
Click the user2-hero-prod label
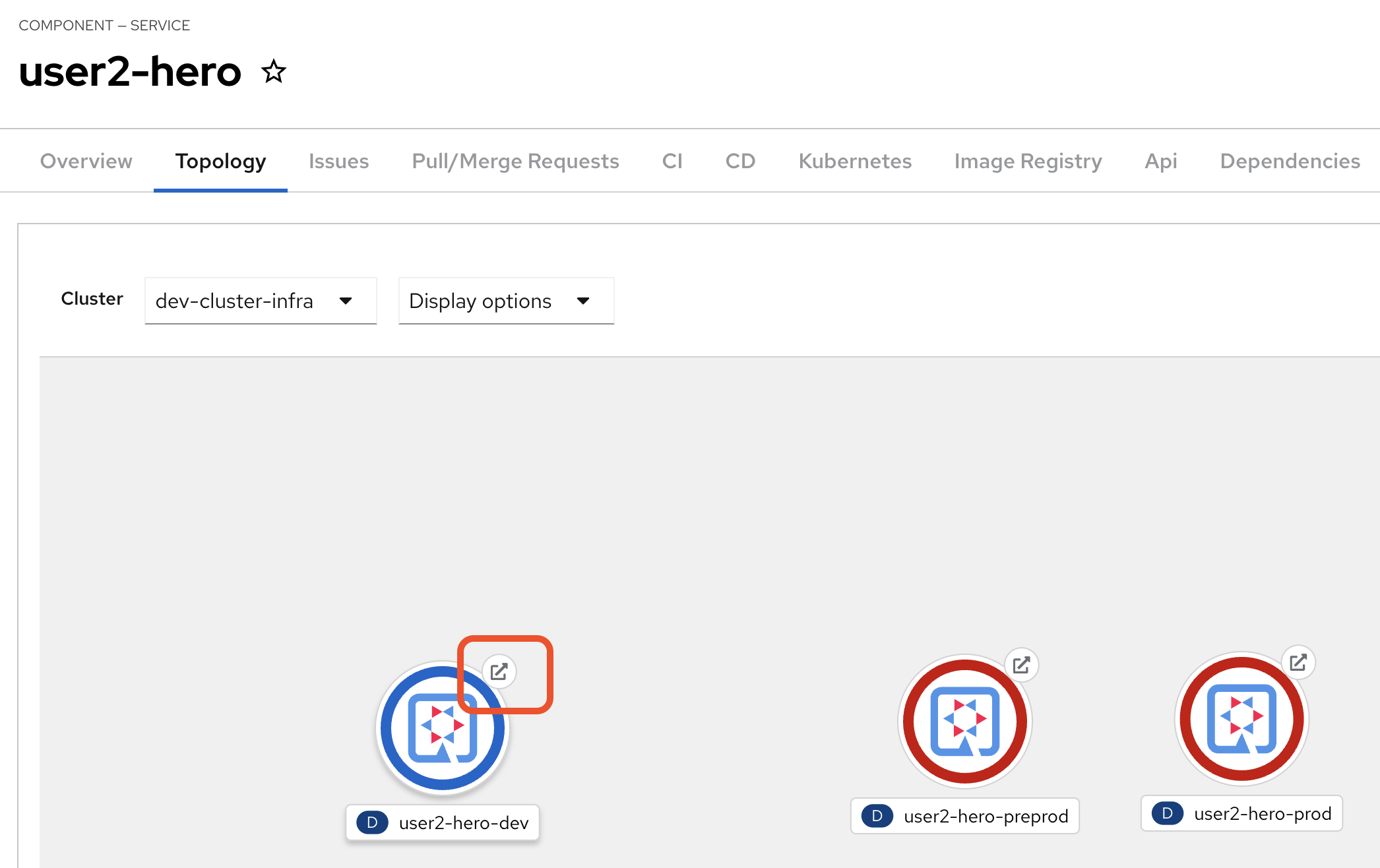1263,813
